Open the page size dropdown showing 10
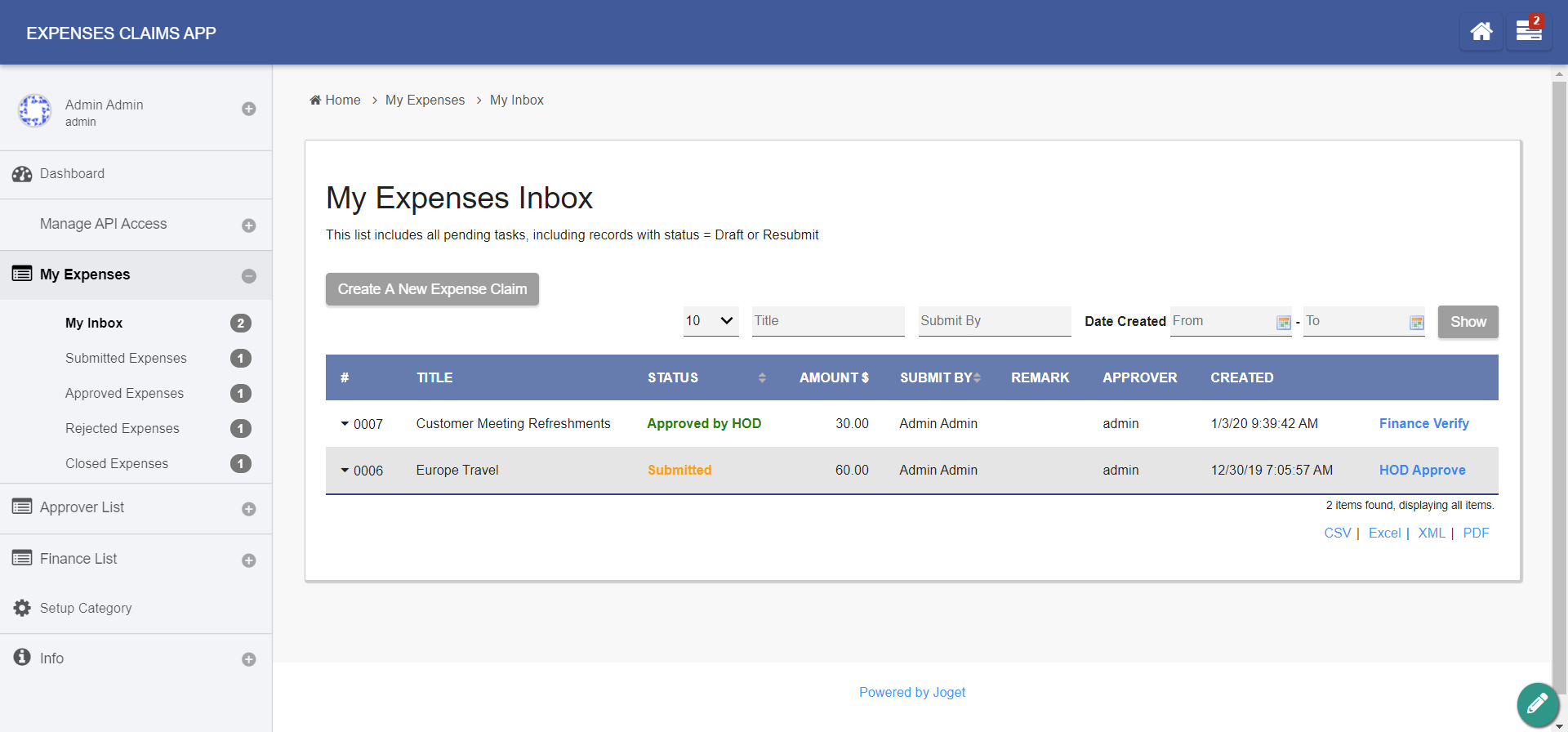This screenshot has height=732, width=1568. (710, 321)
